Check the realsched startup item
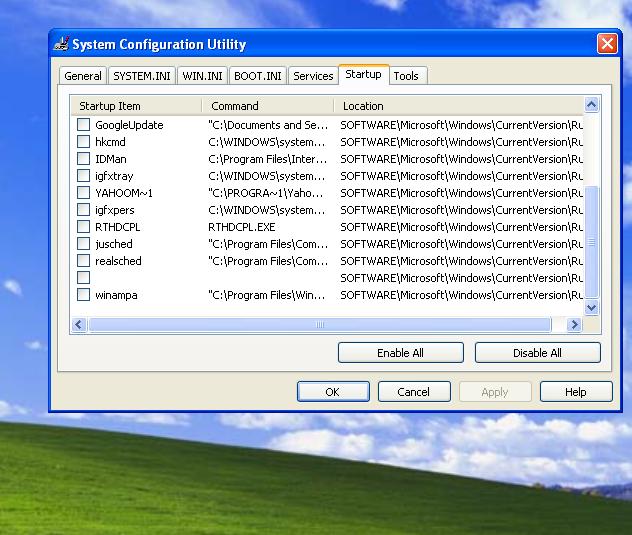 tap(83, 260)
